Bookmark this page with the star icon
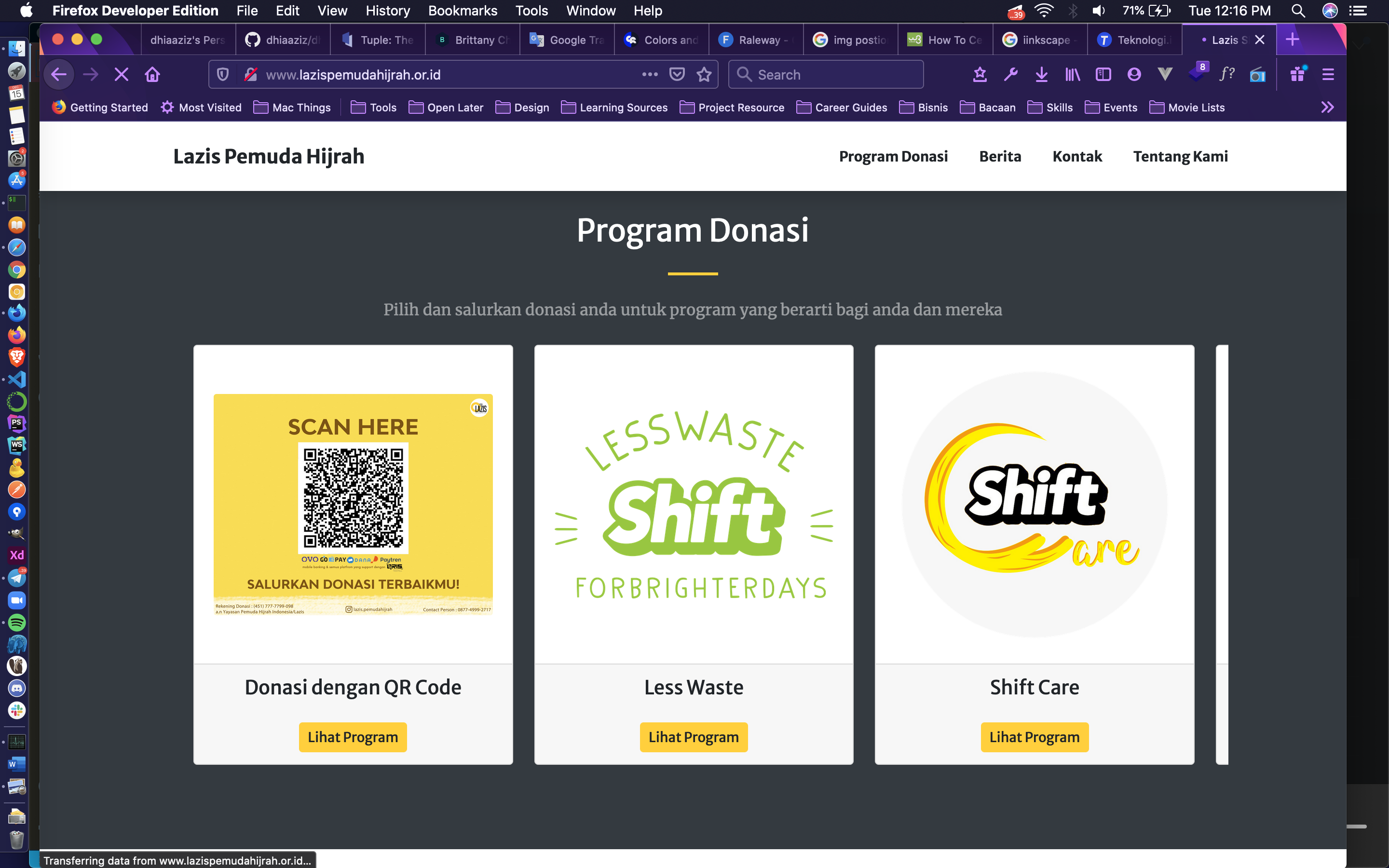 click(704, 75)
